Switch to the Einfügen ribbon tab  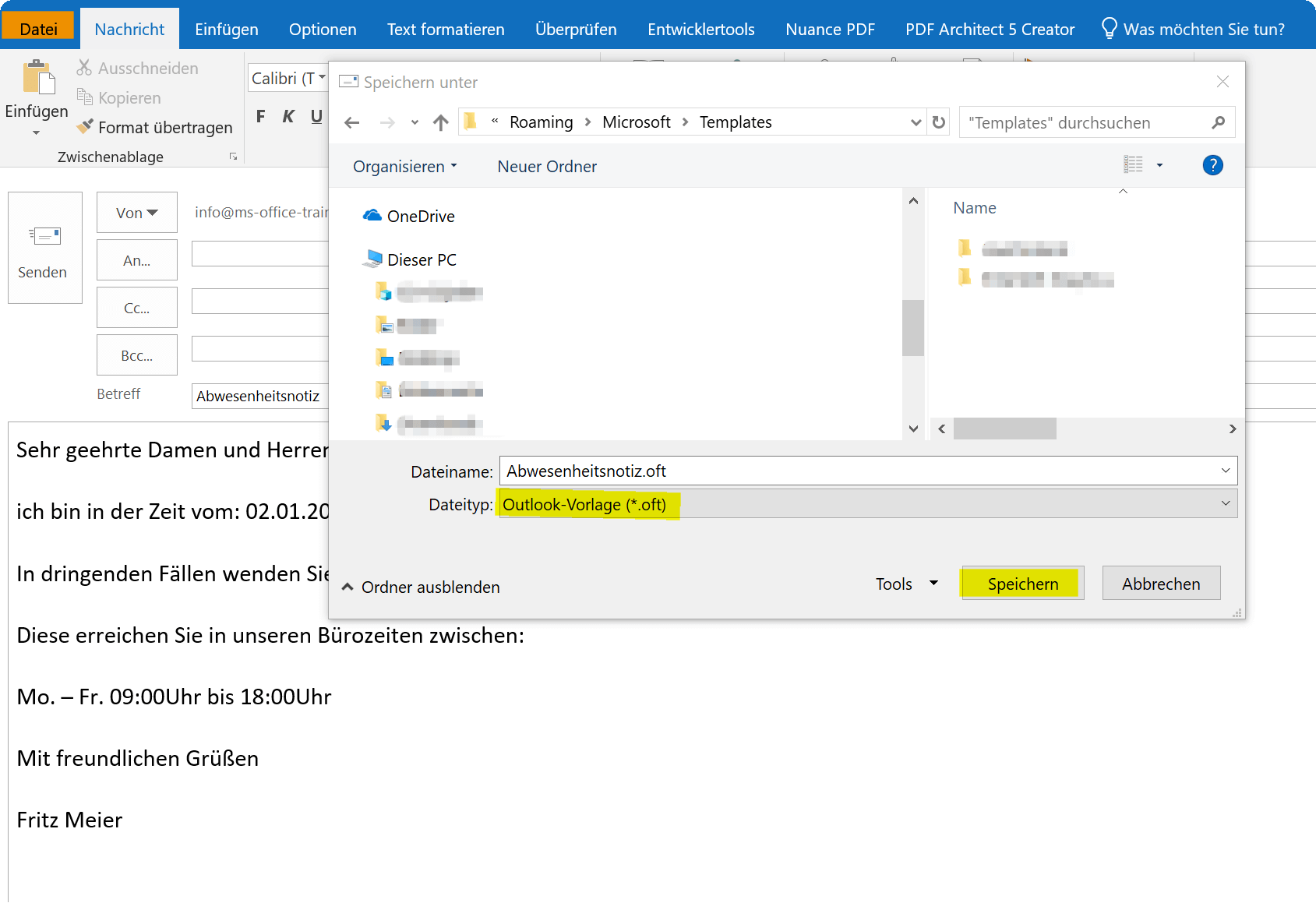pyautogui.click(x=226, y=30)
